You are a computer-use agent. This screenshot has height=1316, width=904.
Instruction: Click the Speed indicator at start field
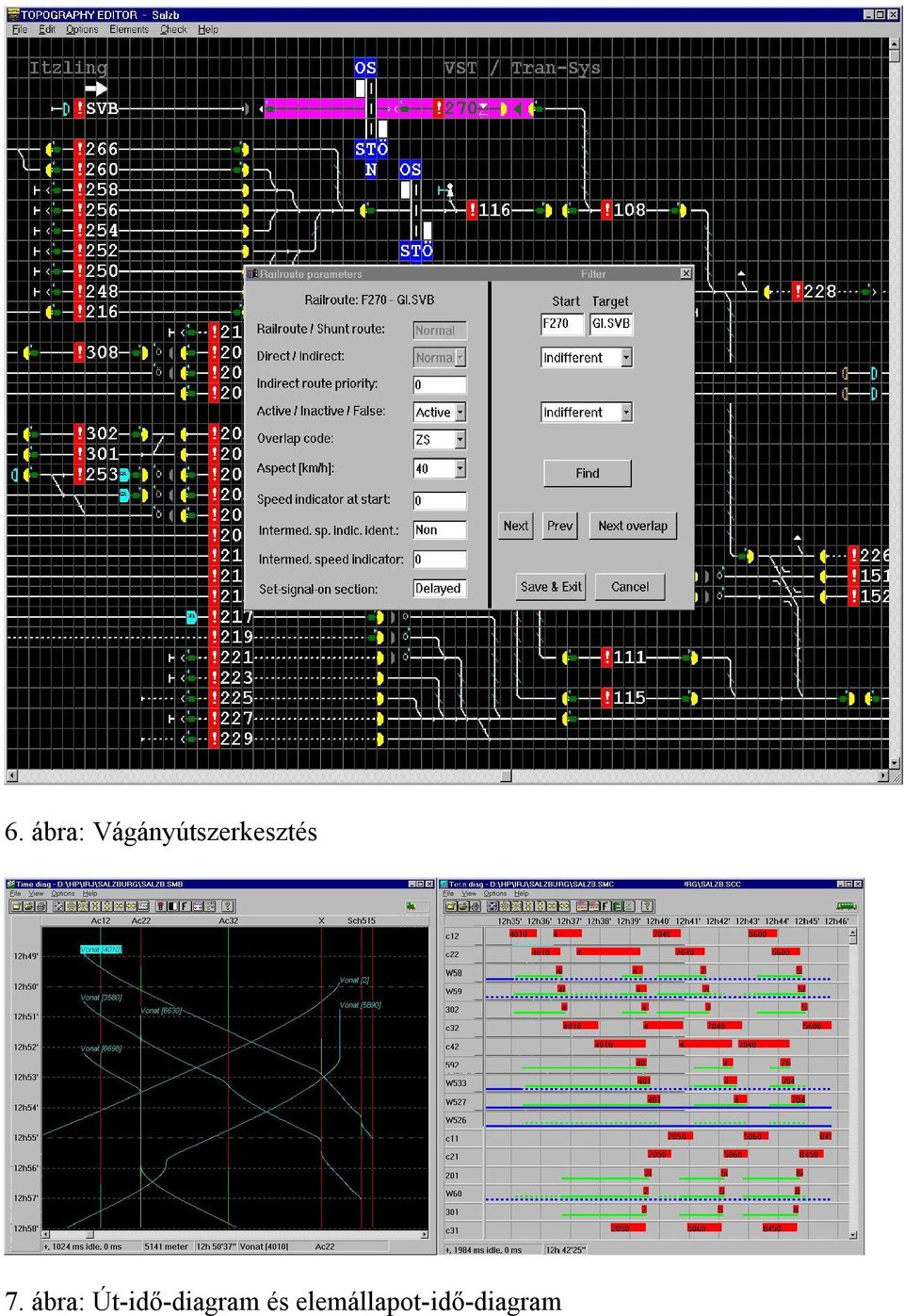point(440,501)
